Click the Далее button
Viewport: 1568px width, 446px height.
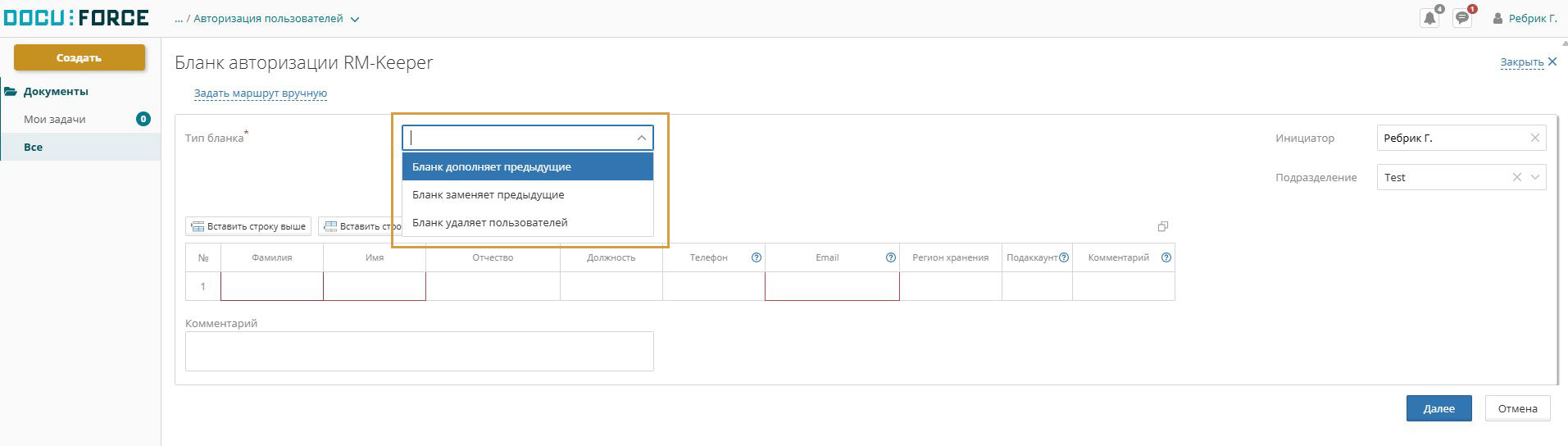[x=1438, y=408]
